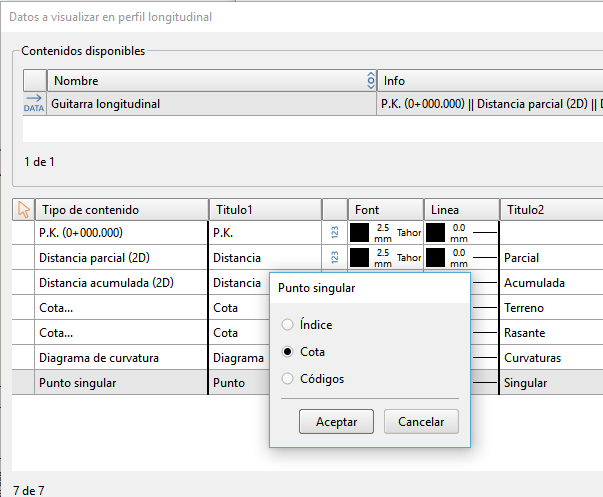
Task: Click the Titulo2 cell reading Acumulada
Action: (x=551, y=282)
